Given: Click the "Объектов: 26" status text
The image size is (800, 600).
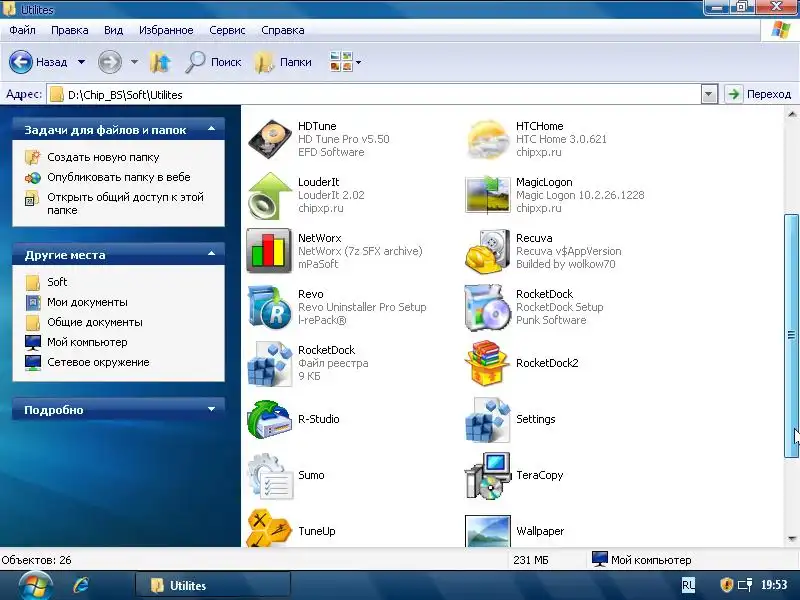Looking at the screenshot, I should coord(36,560).
